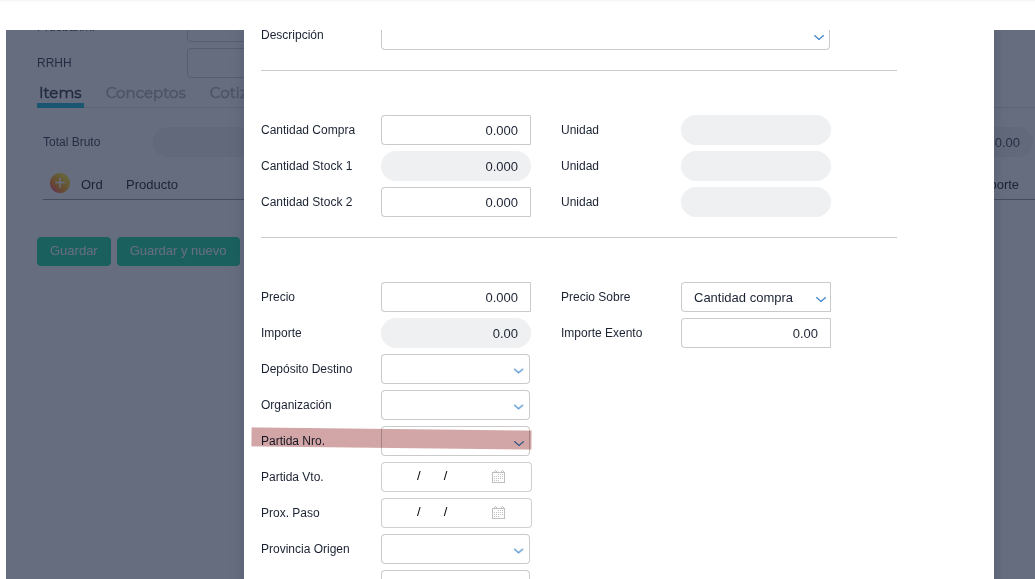
Task: Click into the Precio input field
Action: pyautogui.click(x=455, y=297)
